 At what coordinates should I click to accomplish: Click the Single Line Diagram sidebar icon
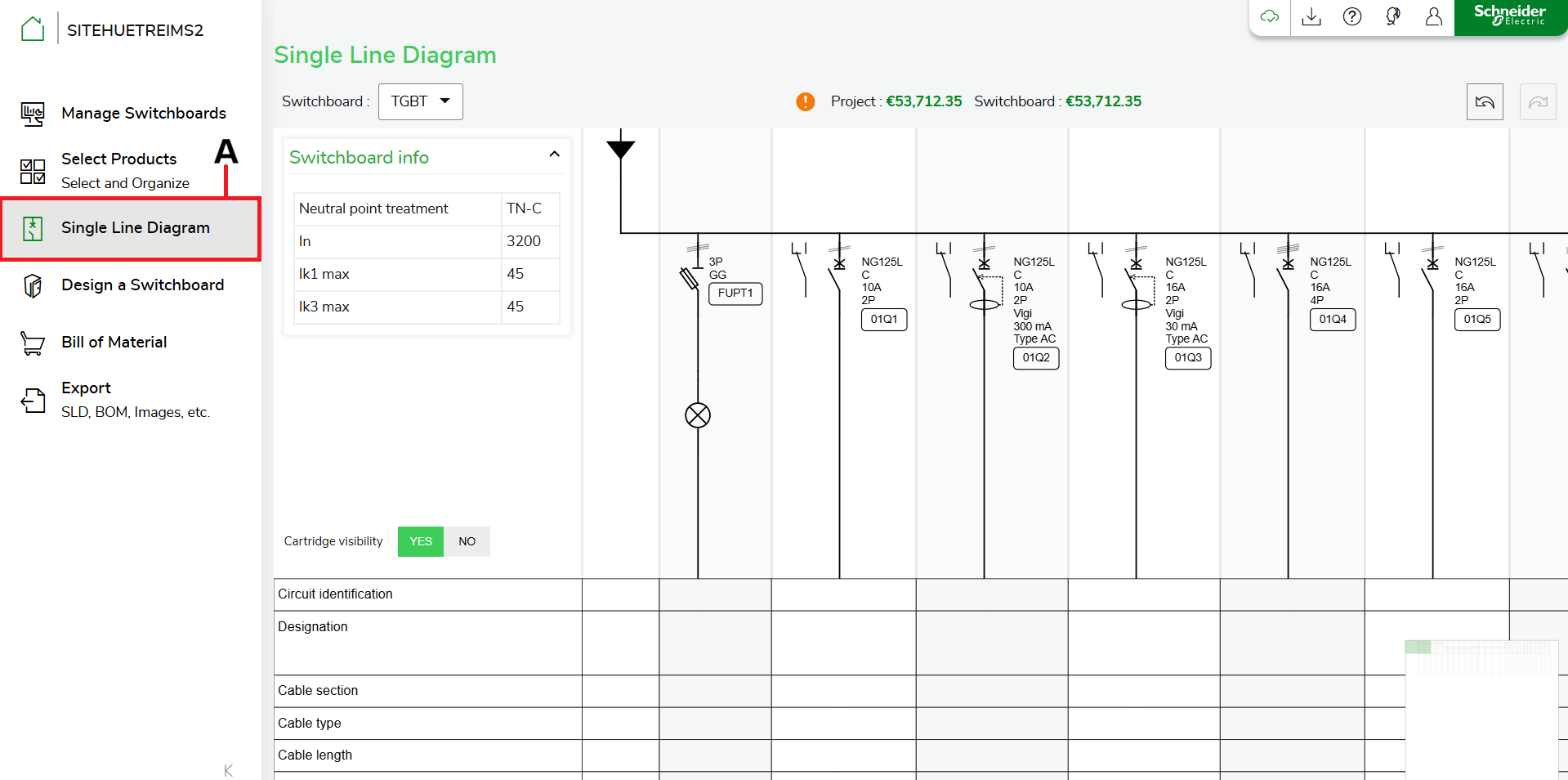(33, 228)
